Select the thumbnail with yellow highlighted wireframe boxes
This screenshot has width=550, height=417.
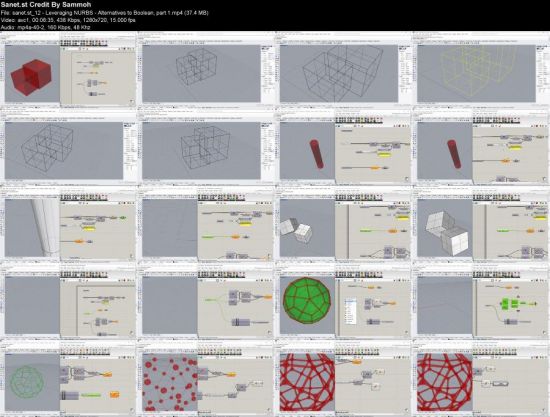click(481, 69)
